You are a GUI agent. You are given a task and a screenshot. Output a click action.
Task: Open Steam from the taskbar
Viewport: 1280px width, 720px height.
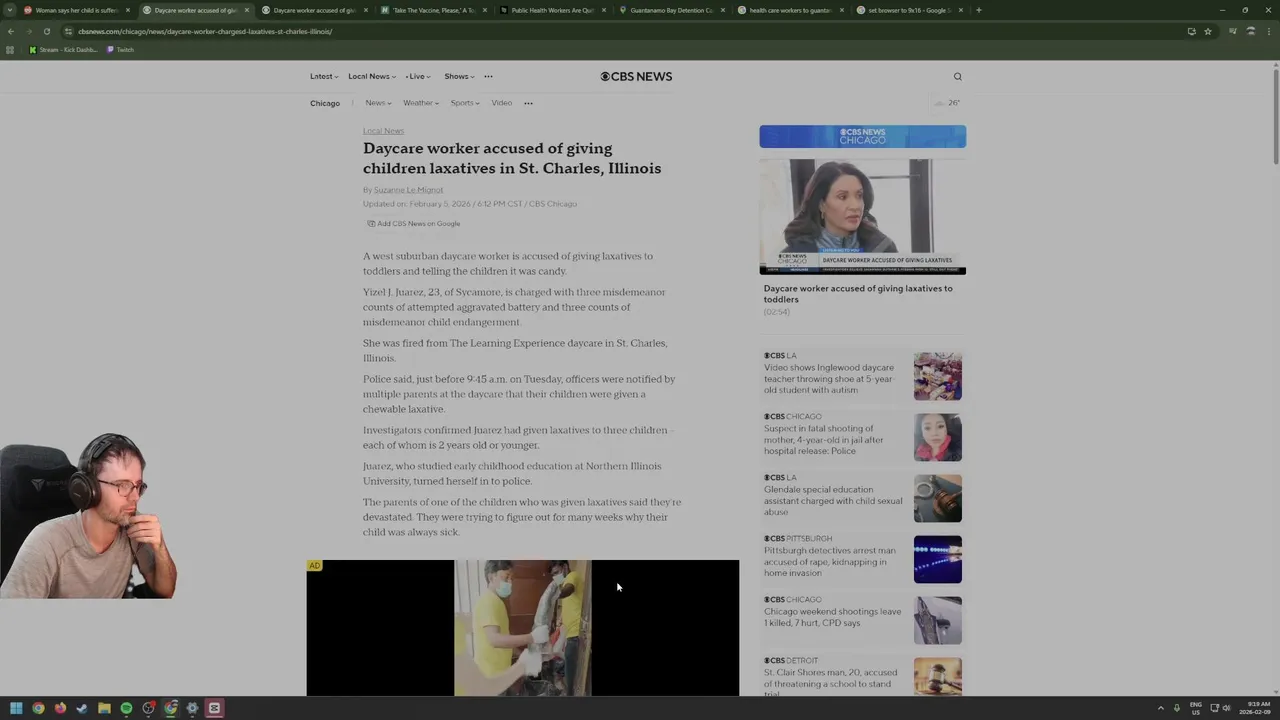point(82,708)
